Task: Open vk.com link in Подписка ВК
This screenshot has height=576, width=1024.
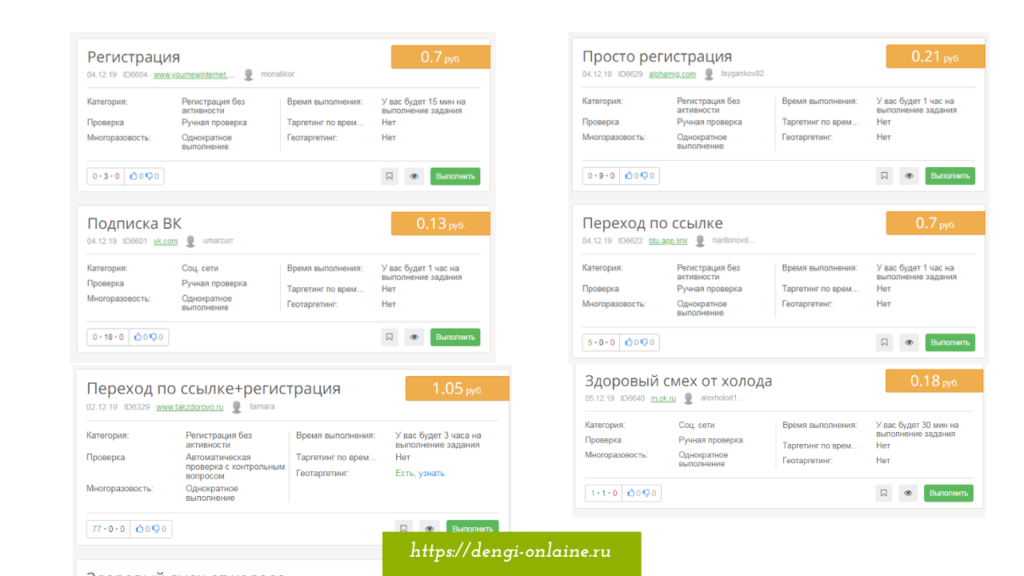Action: point(165,241)
